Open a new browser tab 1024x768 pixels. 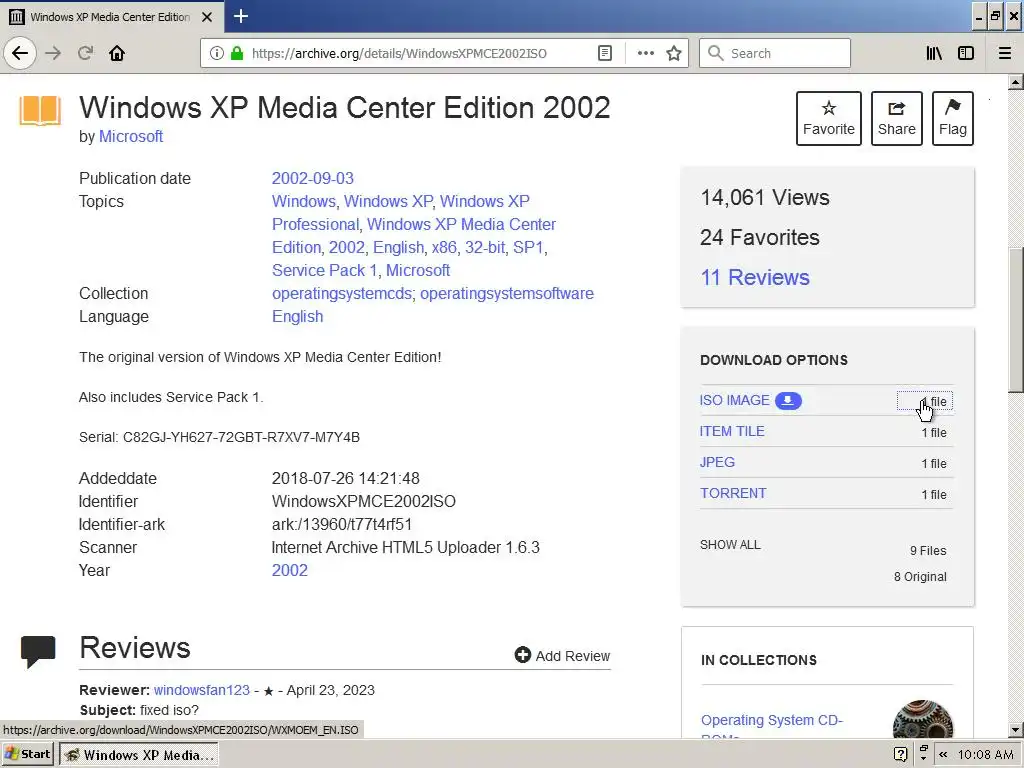click(x=240, y=16)
